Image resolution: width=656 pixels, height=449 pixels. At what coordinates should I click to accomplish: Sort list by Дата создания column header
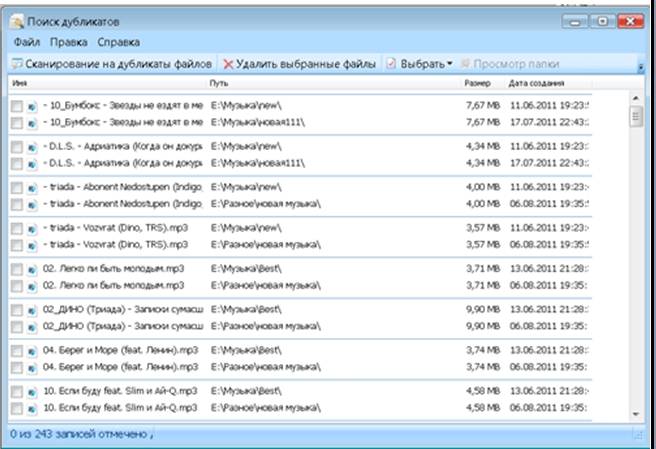pos(536,83)
